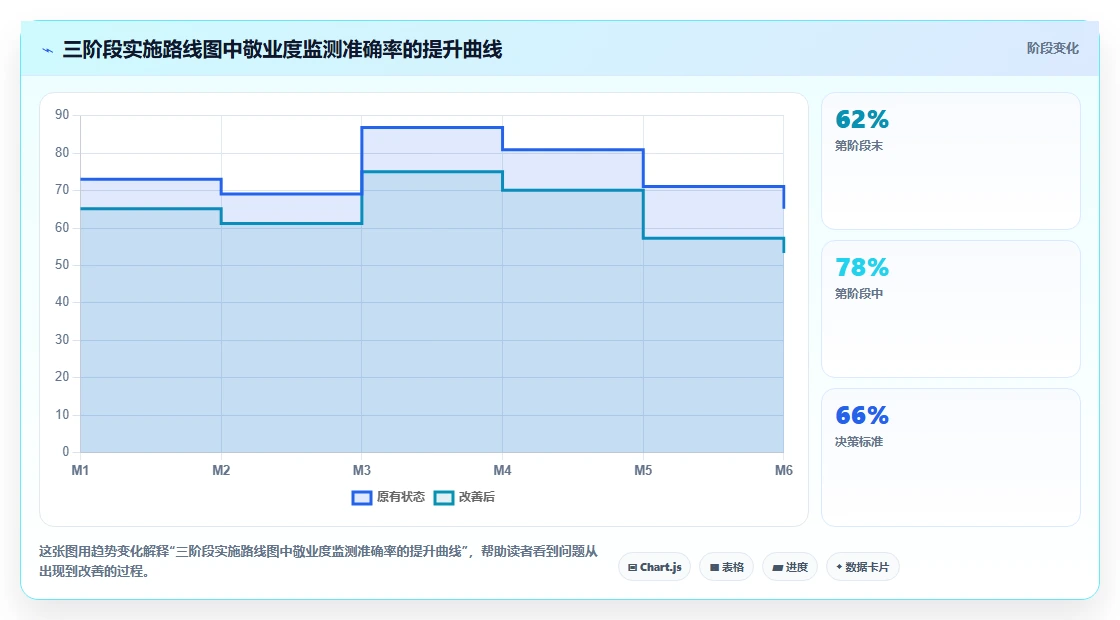Toggle the 改善后 legend swatch
The width and height of the screenshot is (1120, 620).
click(x=444, y=498)
